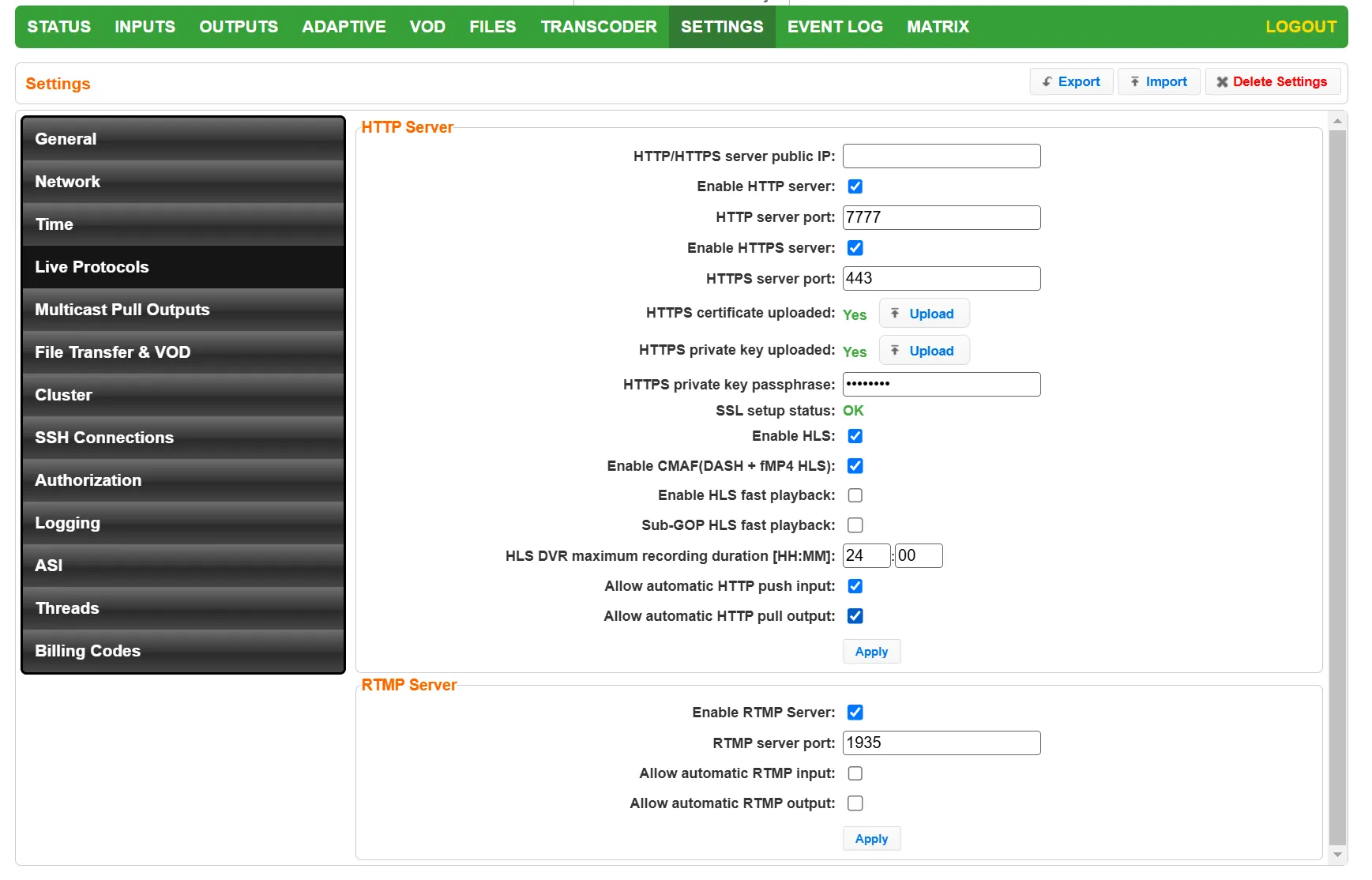This screenshot has width=1372, height=880.
Task: Upload an HTTPS certificate
Action: [x=924, y=314]
